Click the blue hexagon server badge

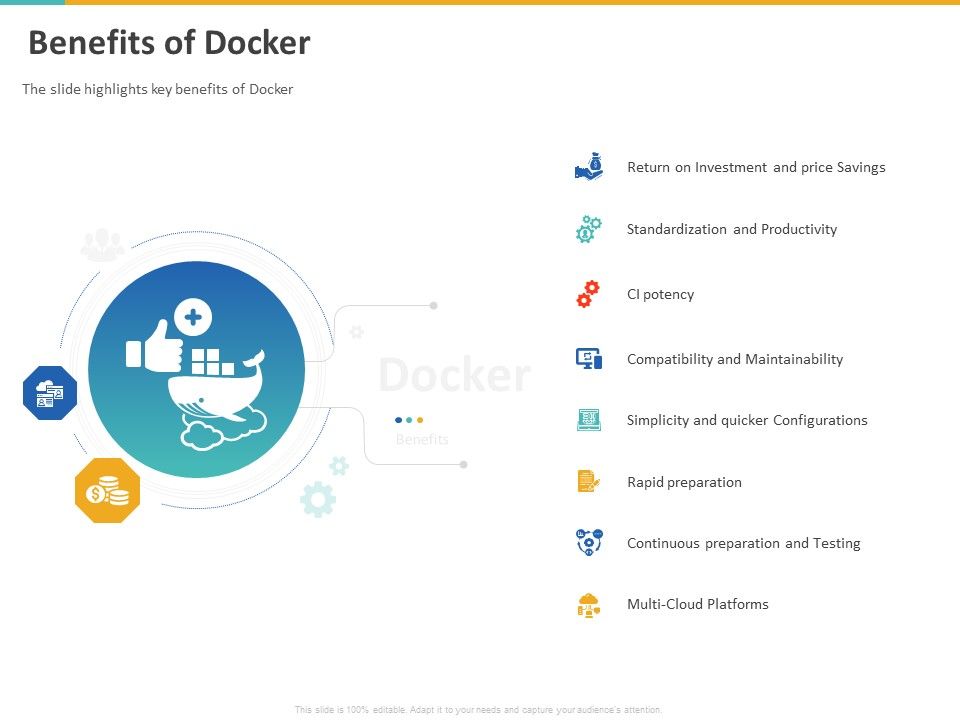pos(49,392)
